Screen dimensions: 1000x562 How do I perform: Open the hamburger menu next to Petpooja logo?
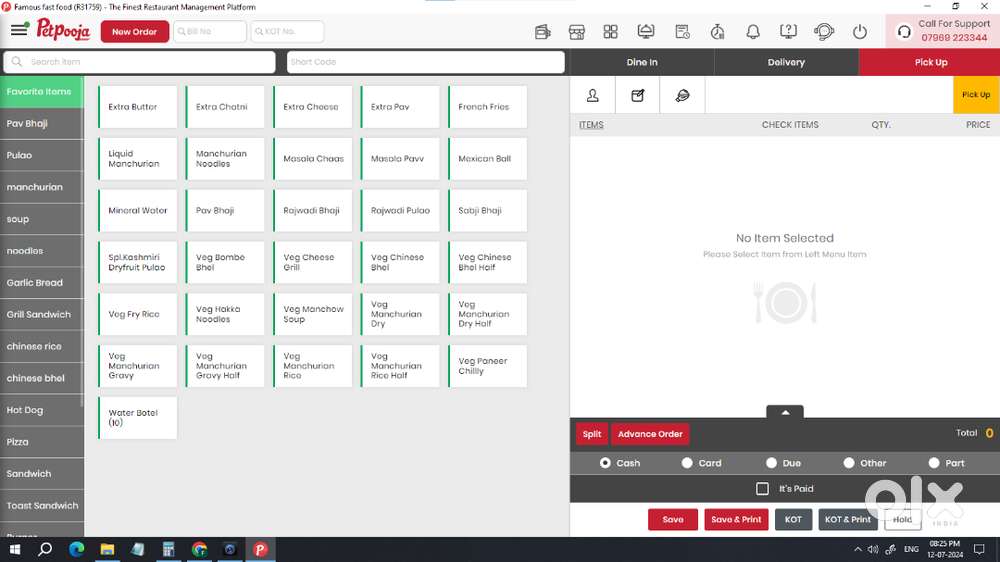19,31
